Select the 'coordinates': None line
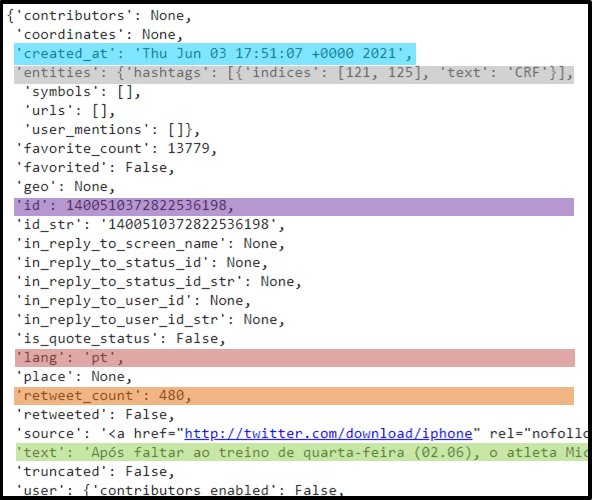This screenshot has width=592, height=500. 99,34
